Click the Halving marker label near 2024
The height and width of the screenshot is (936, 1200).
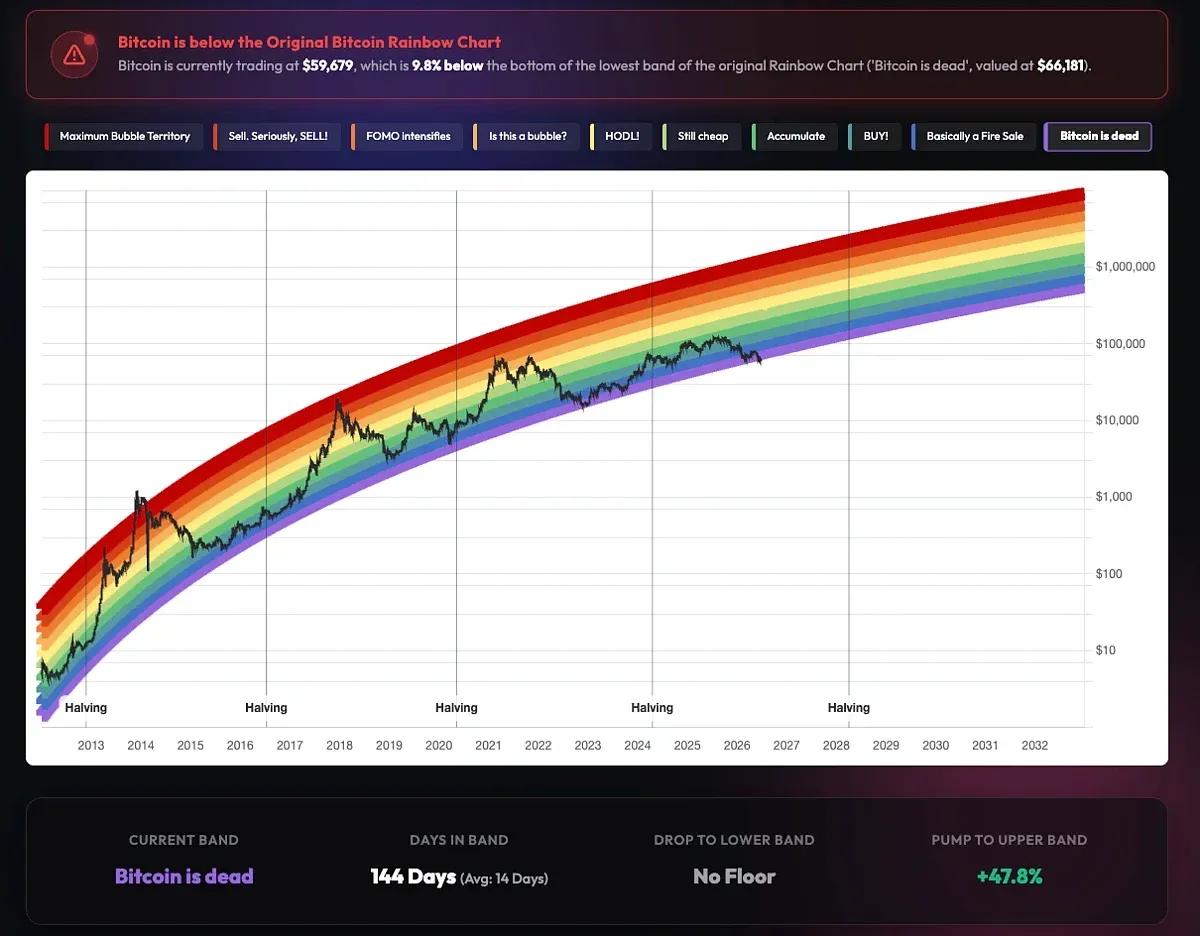click(652, 708)
